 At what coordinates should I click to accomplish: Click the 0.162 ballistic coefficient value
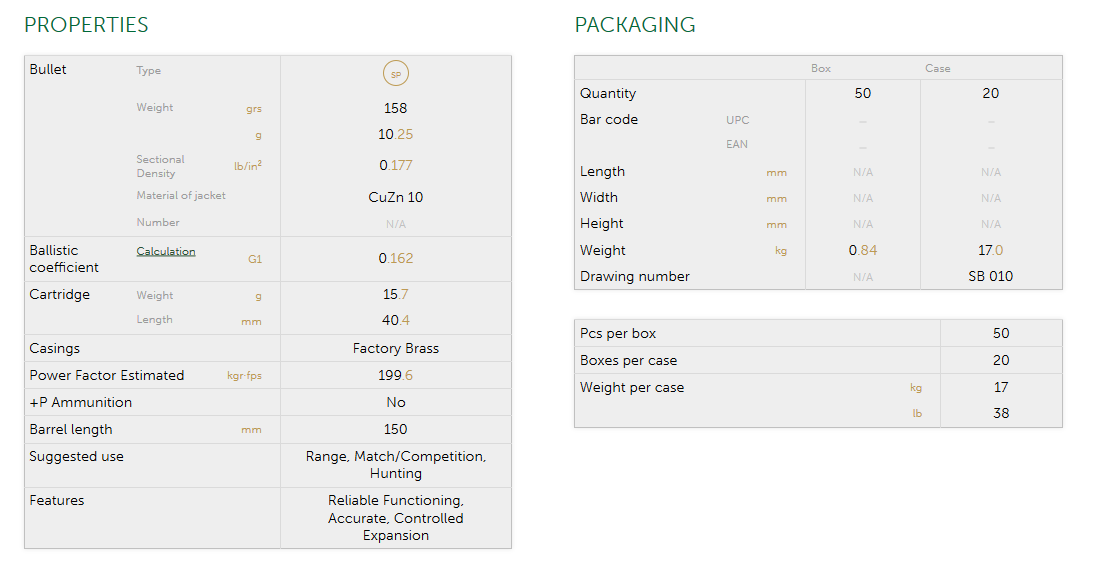click(x=396, y=258)
